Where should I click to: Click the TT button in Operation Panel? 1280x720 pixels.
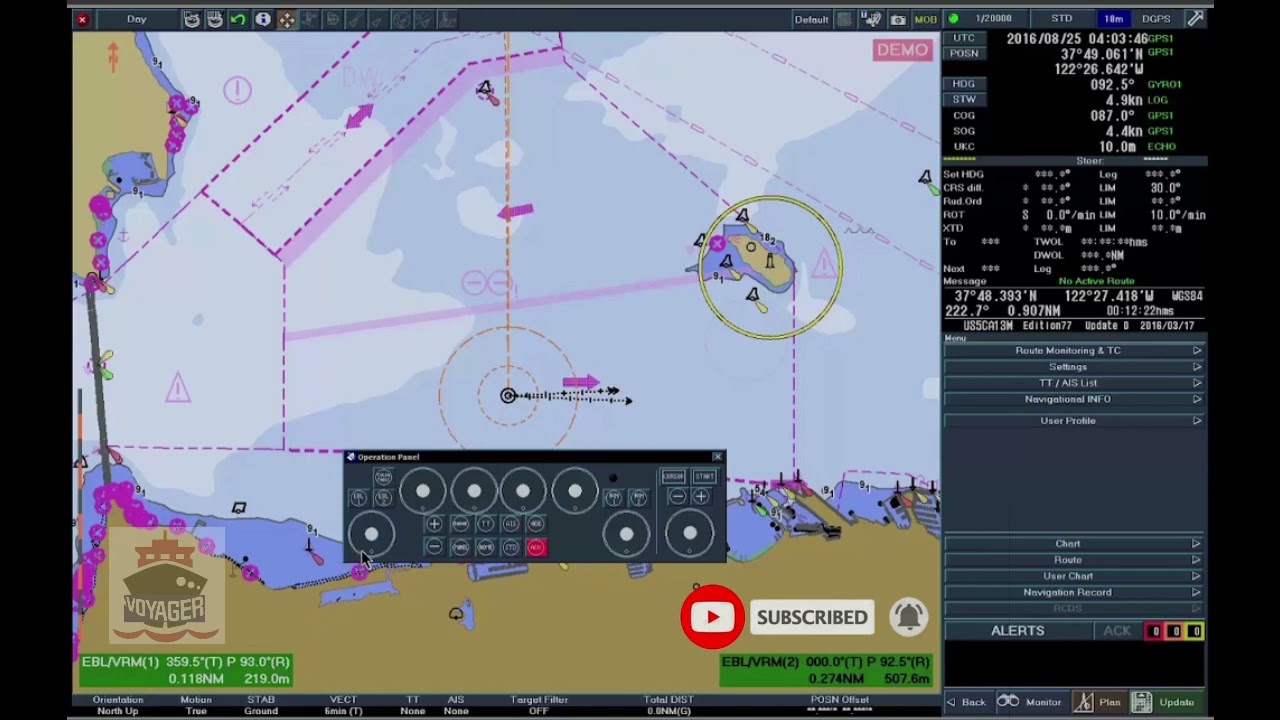485,523
